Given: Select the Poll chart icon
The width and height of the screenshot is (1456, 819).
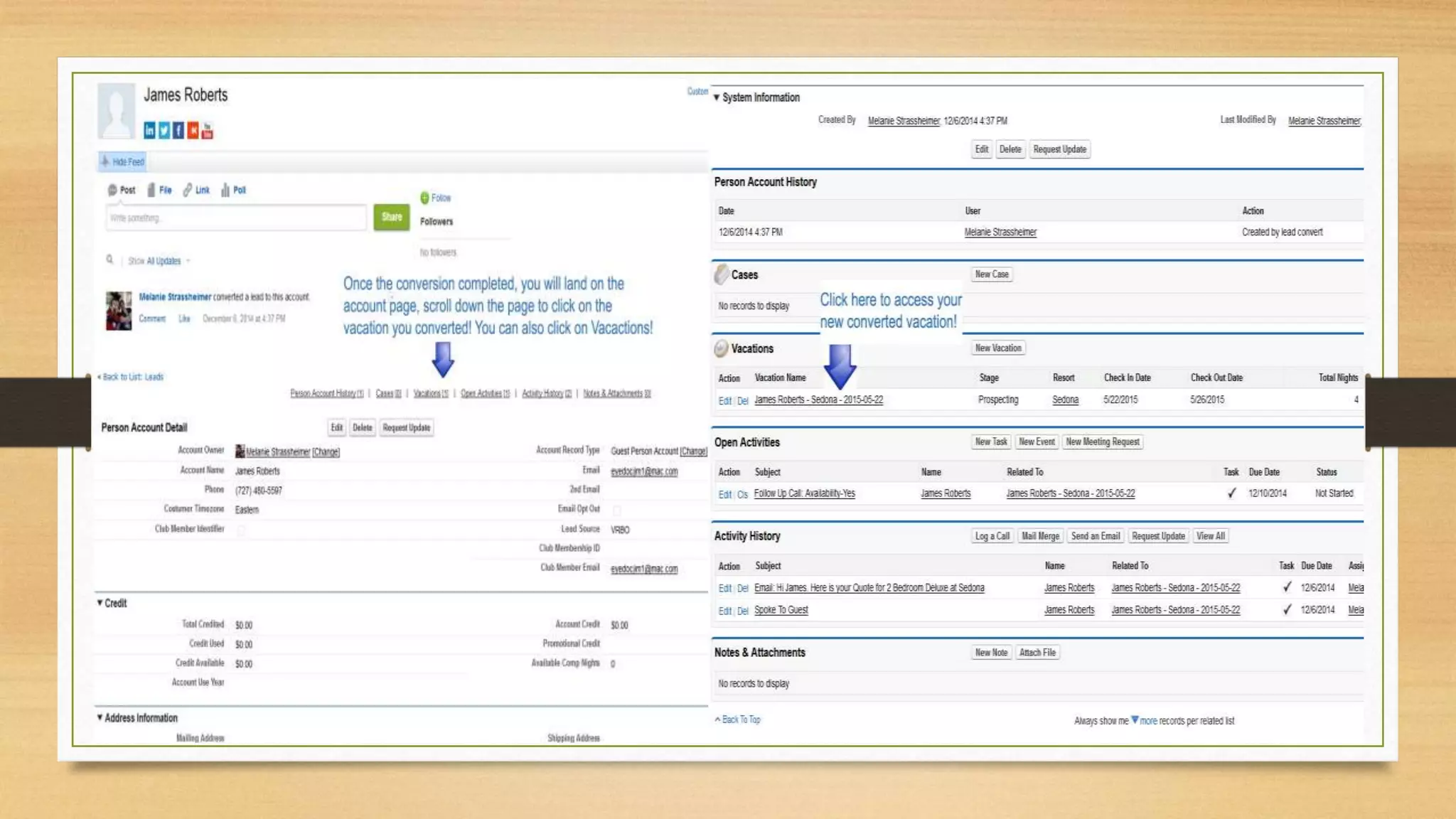Looking at the screenshot, I should click(225, 190).
